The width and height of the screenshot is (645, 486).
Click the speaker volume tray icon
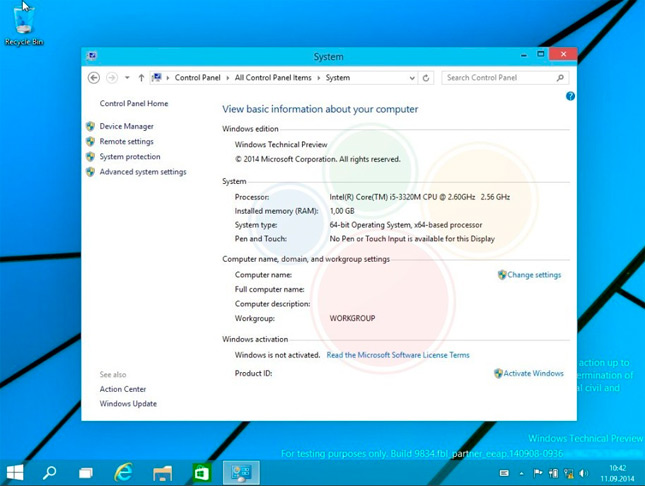[583, 473]
